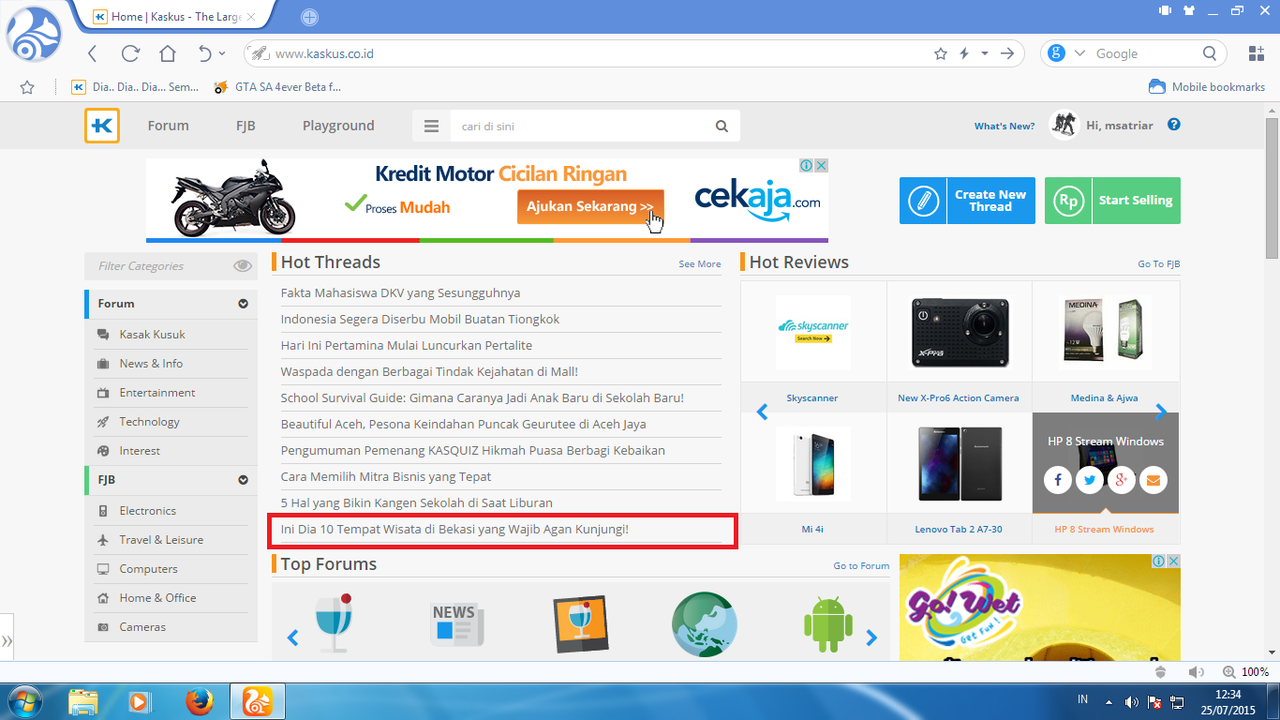Open the browser home page icon
The width and height of the screenshot is (1280, 720).
click(x=168, y=54)
